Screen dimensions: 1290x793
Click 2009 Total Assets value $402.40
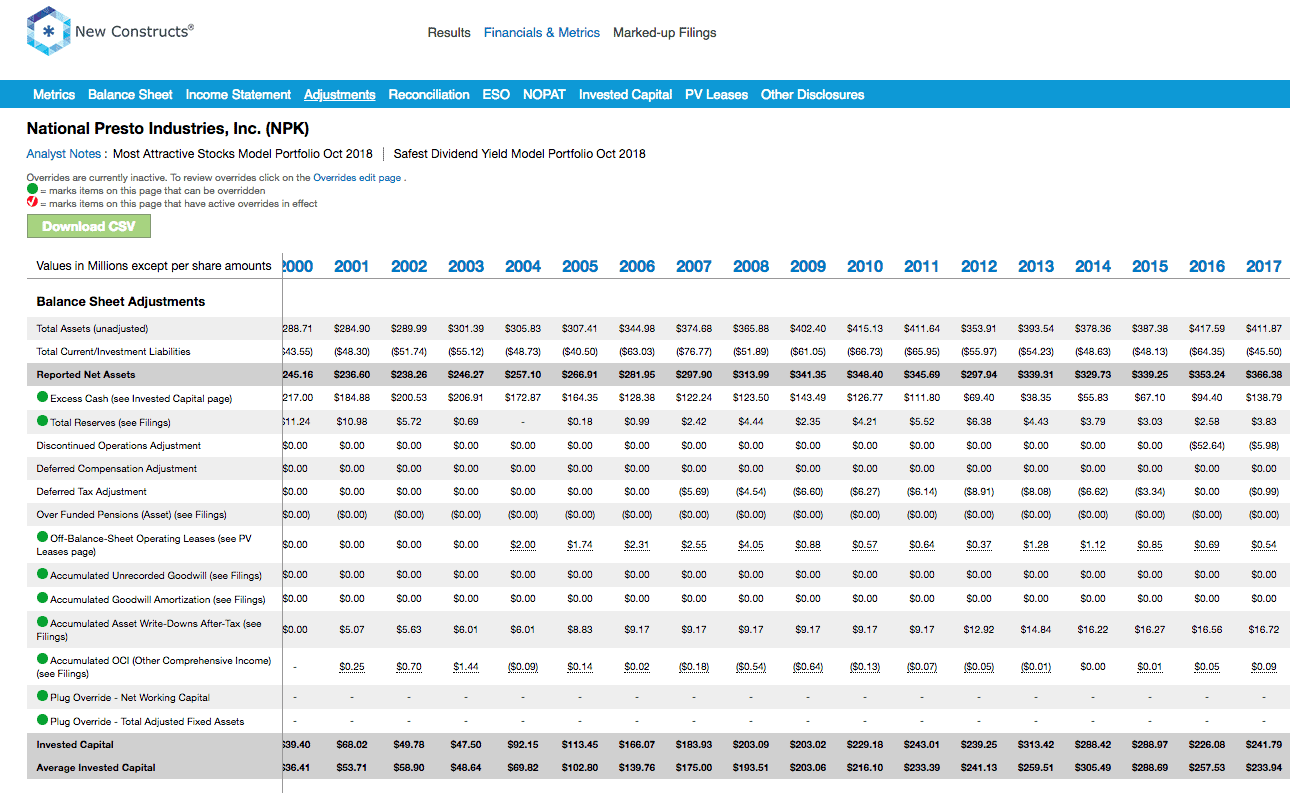point(808,328)
